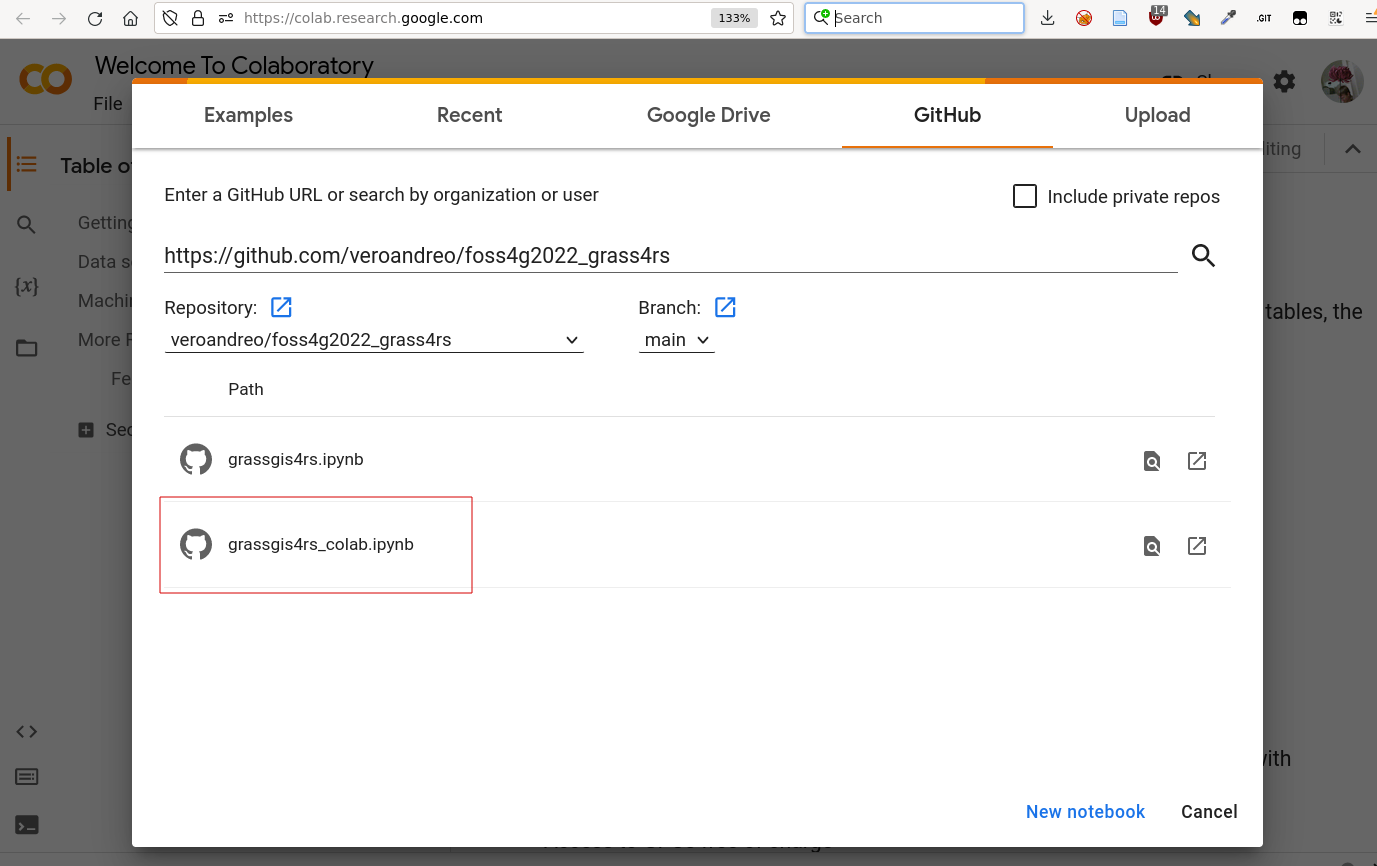Screen dimensions: 1377x866
Task: Bookmark this page with the star
Action: click(x=778, y=18)
